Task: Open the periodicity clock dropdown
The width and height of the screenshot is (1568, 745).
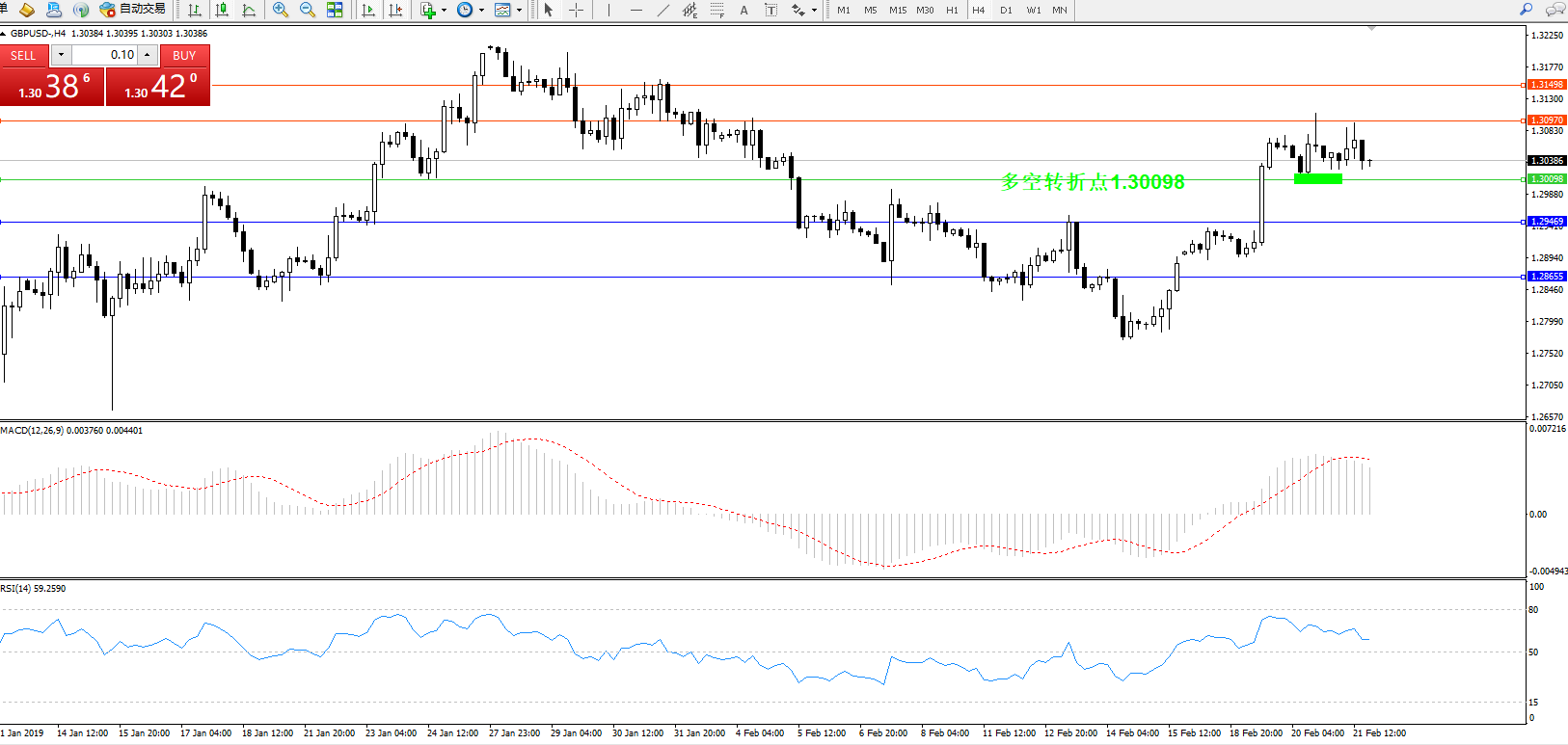Action: 470,10
